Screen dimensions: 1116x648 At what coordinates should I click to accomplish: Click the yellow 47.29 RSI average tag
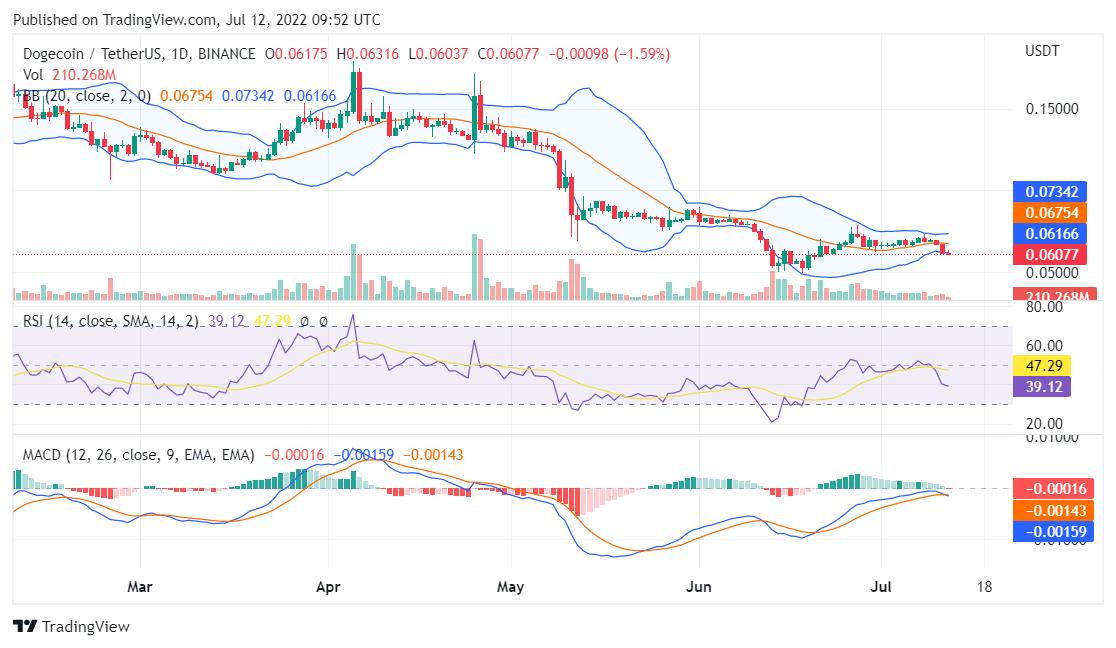coord(1043,366)
